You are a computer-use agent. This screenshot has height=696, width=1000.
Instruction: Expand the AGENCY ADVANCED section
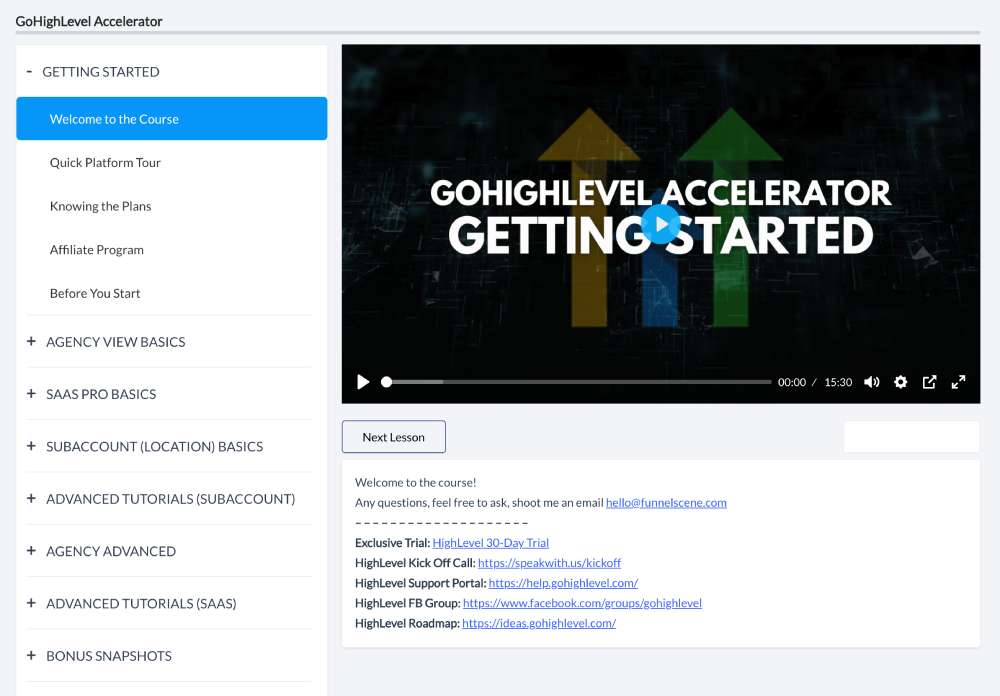click(170, 551)
